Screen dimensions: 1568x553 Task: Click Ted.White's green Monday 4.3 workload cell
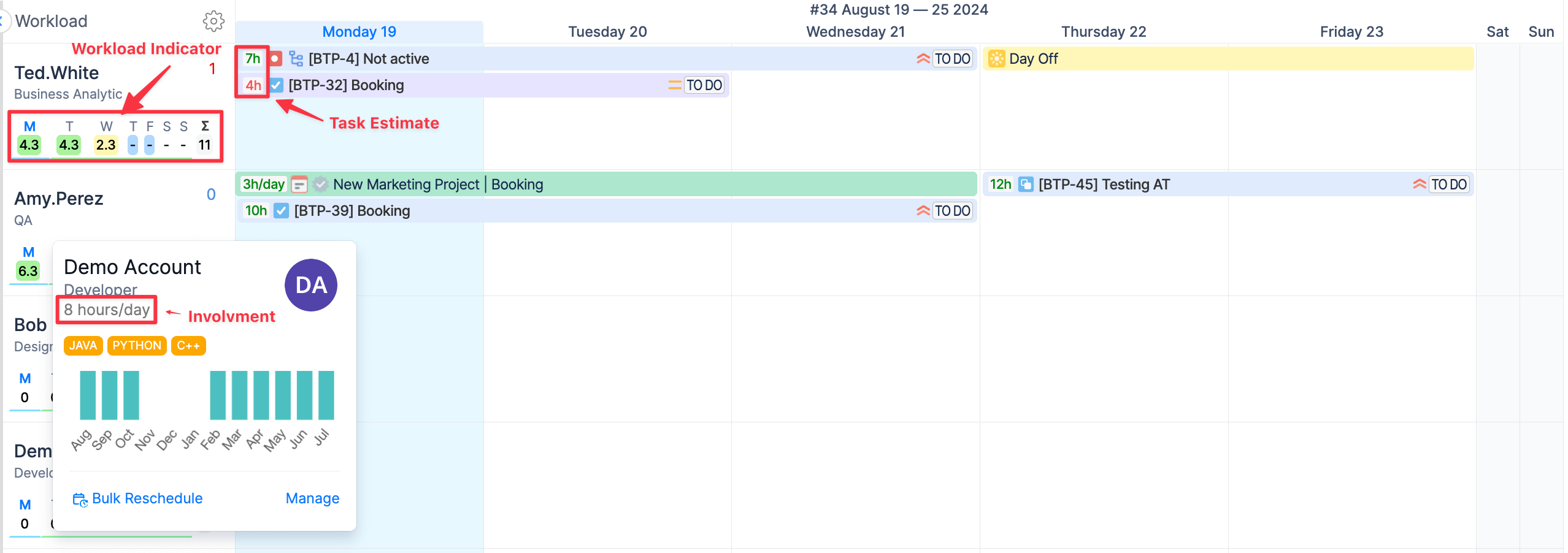click(x=29, y=145)
